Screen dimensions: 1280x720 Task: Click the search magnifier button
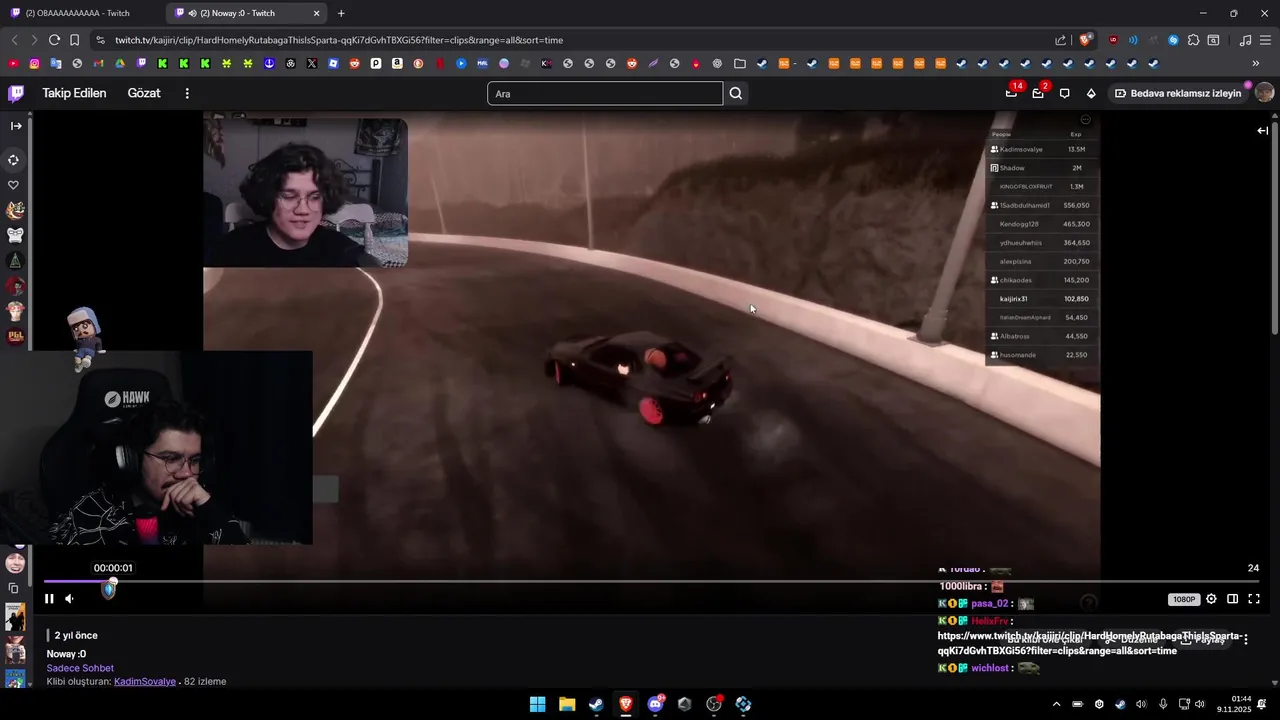tap(736, 93)
